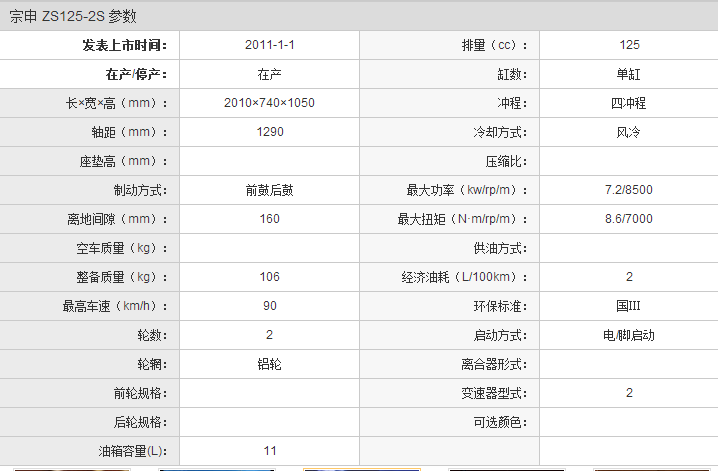Click the dimensions value 2010×740×1050
This screenshot has height=471, width=718.
[269, 103]
